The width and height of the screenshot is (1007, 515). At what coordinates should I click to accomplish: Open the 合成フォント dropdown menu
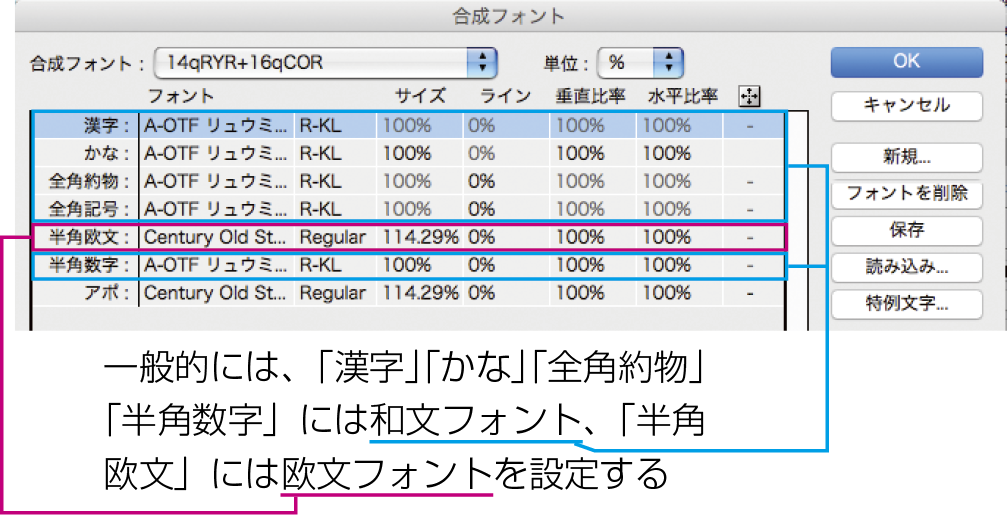(483, 63)
